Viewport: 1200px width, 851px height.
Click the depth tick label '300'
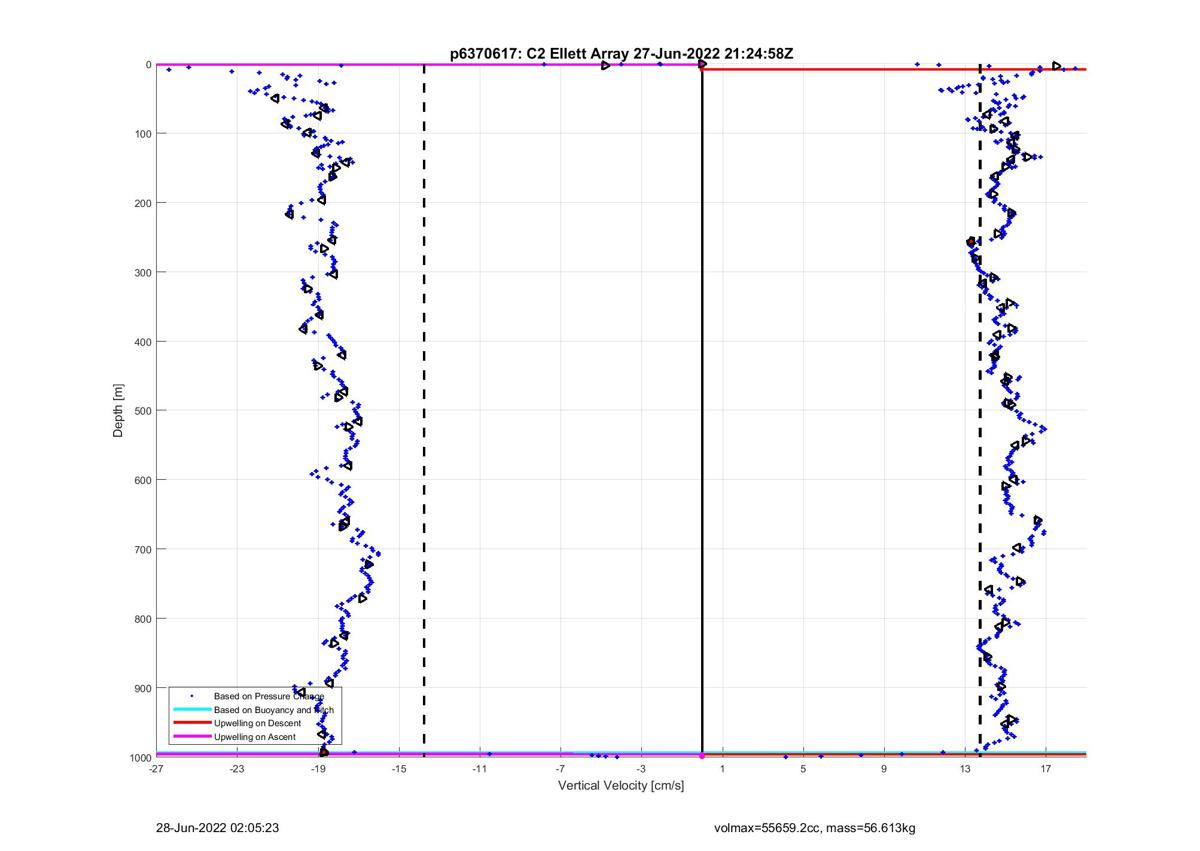click(141, 272)
